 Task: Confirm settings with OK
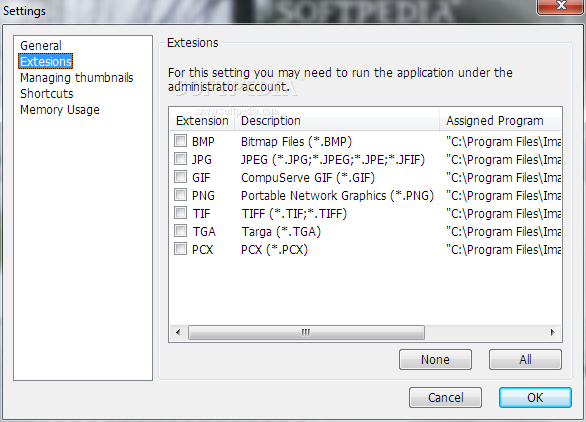pyautogui.click(x=535, y=397)
